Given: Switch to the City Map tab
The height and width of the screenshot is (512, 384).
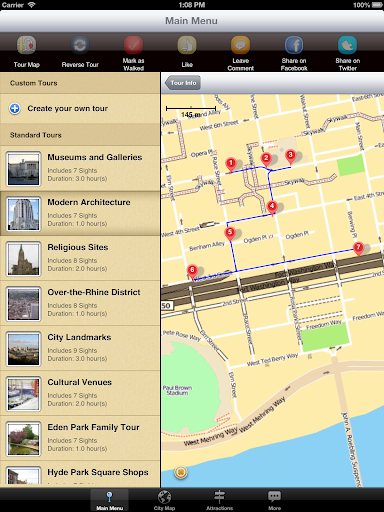Looking at the screenshot, I should pos(164,500).
